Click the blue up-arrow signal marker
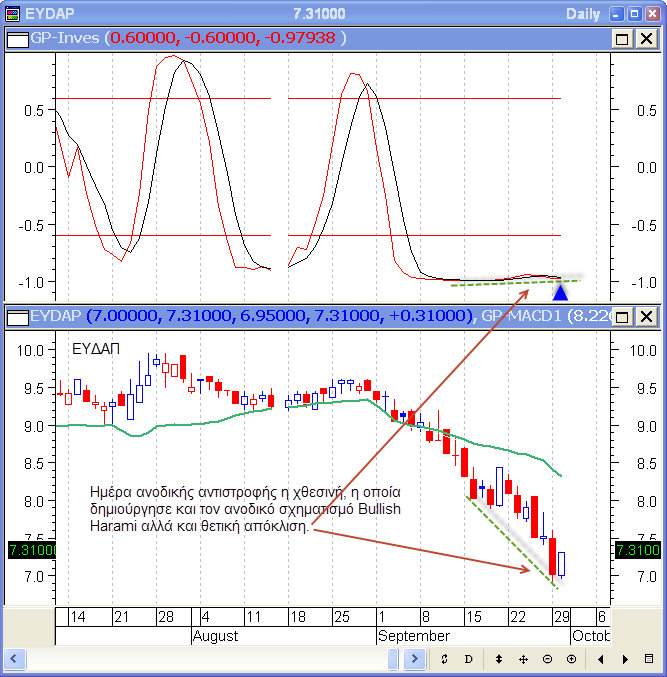This screenshot has height=677, width=667. click(x=560, y=292)
